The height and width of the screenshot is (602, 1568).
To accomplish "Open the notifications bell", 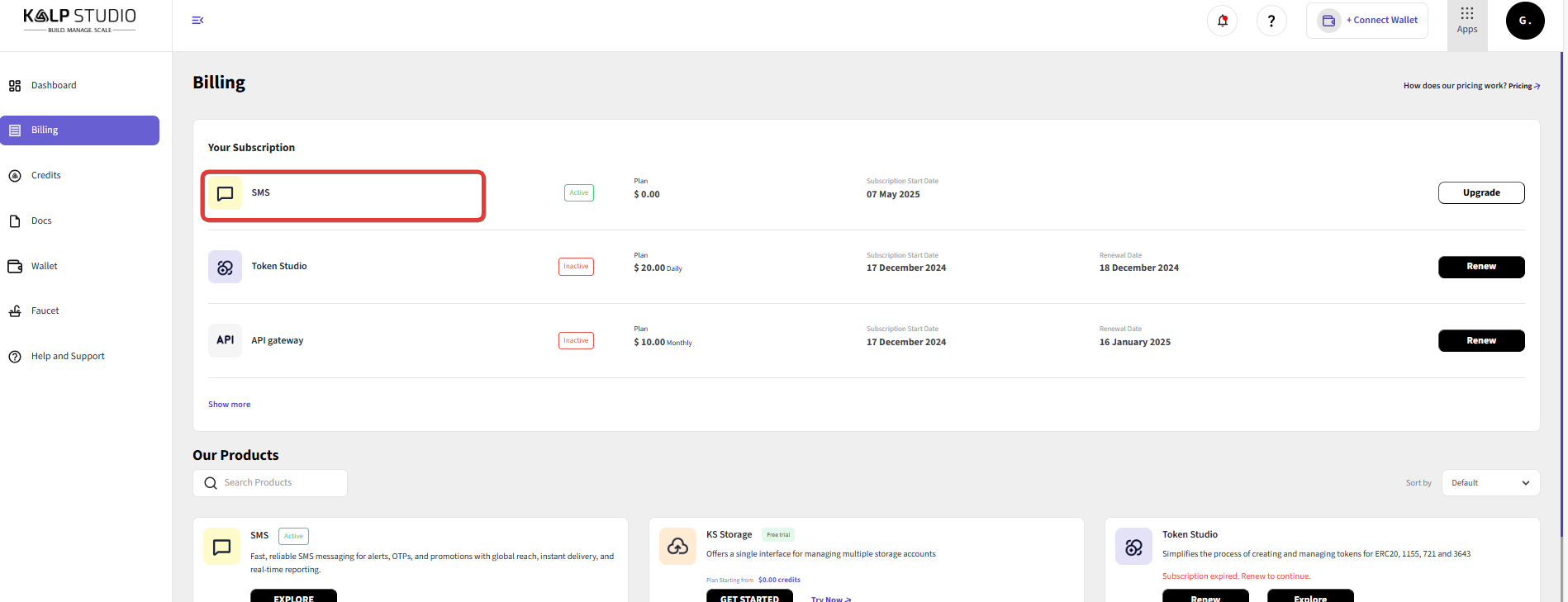I will (x=1222, y=21).
